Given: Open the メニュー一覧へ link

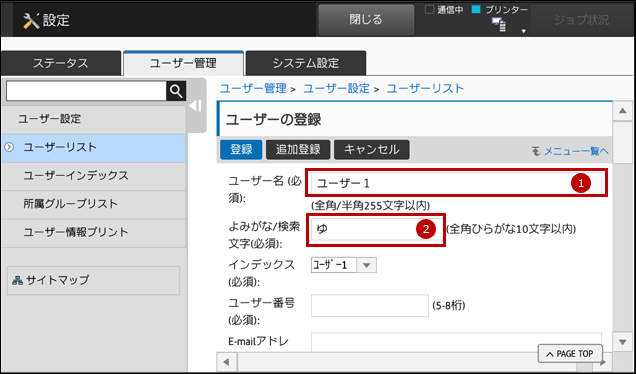Looking at the screenshot, I should tap(576, 151).
